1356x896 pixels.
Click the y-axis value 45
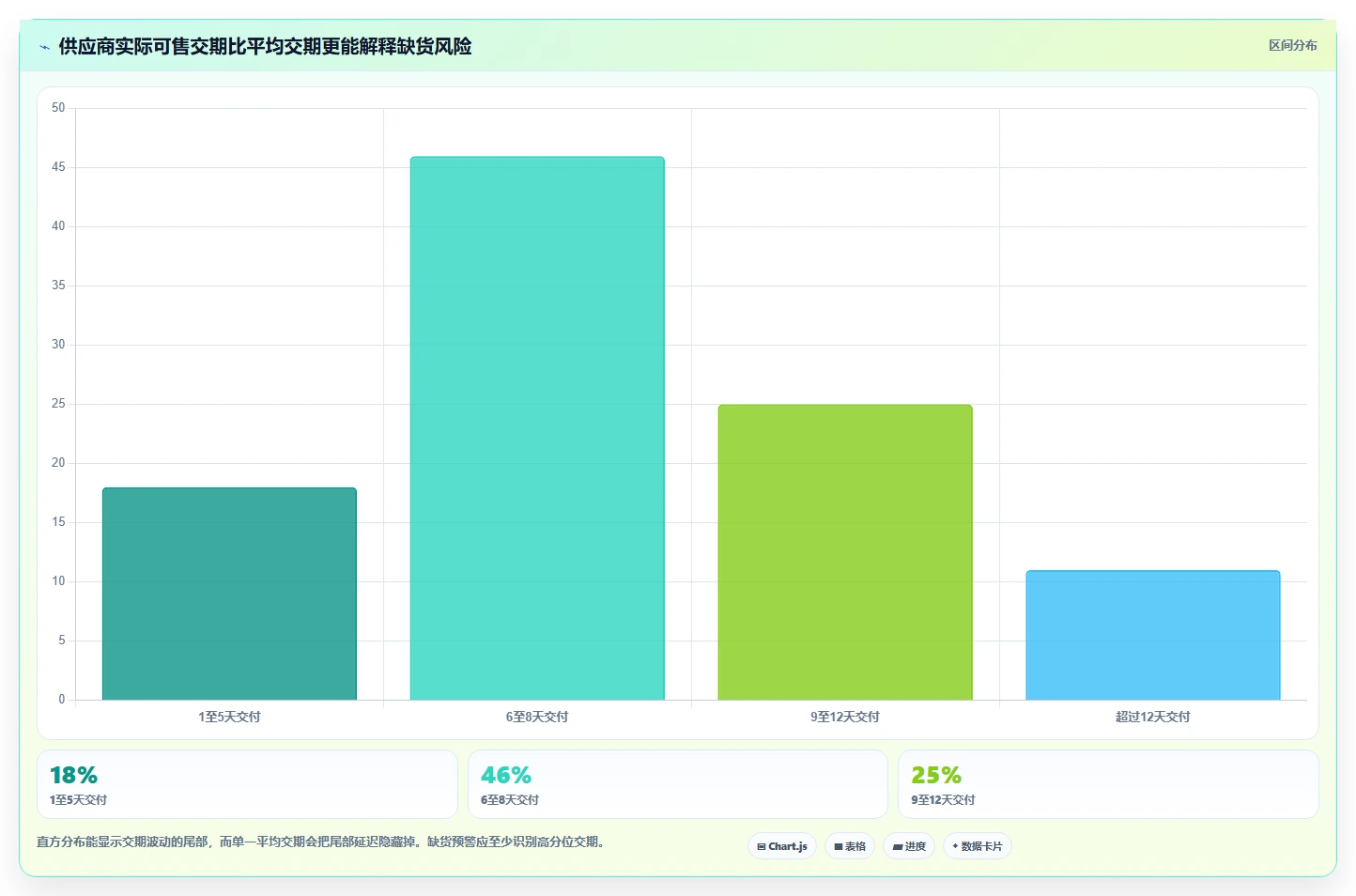(58, 167)
